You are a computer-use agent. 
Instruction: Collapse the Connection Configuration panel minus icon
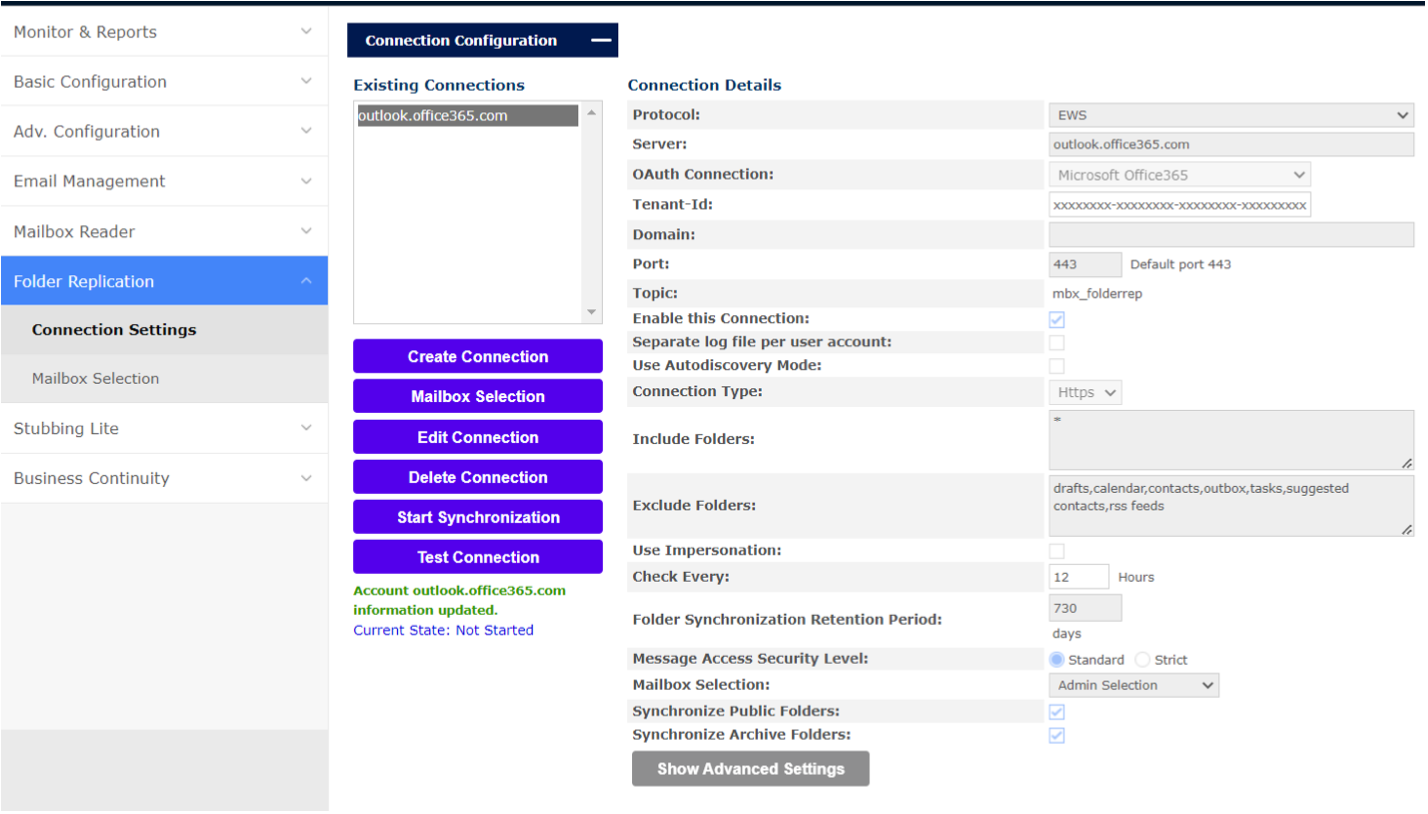[x=600, y=41]
